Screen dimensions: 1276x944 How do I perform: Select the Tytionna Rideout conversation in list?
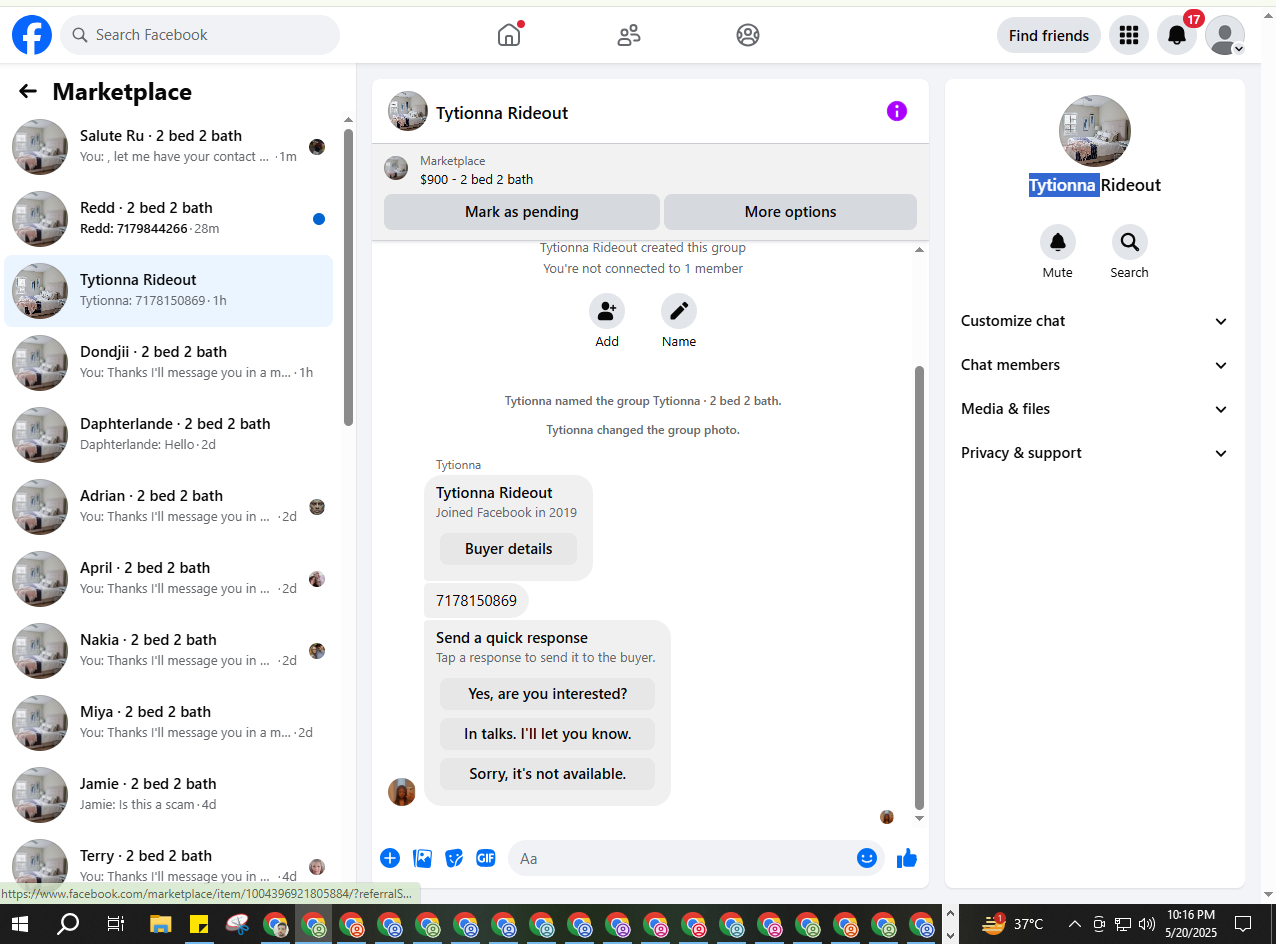click(169, 291)
